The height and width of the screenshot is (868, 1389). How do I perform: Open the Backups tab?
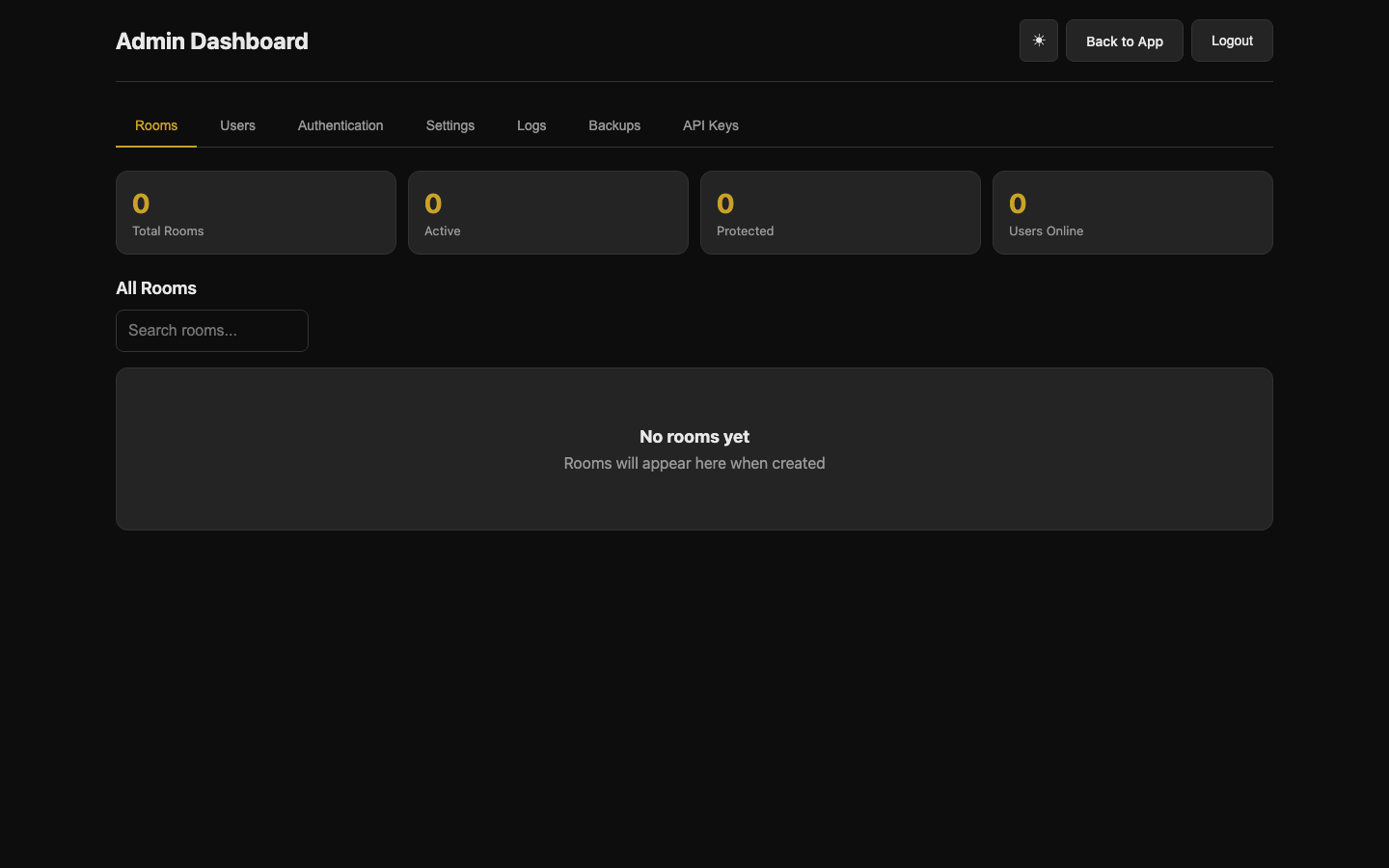point(614,125)
